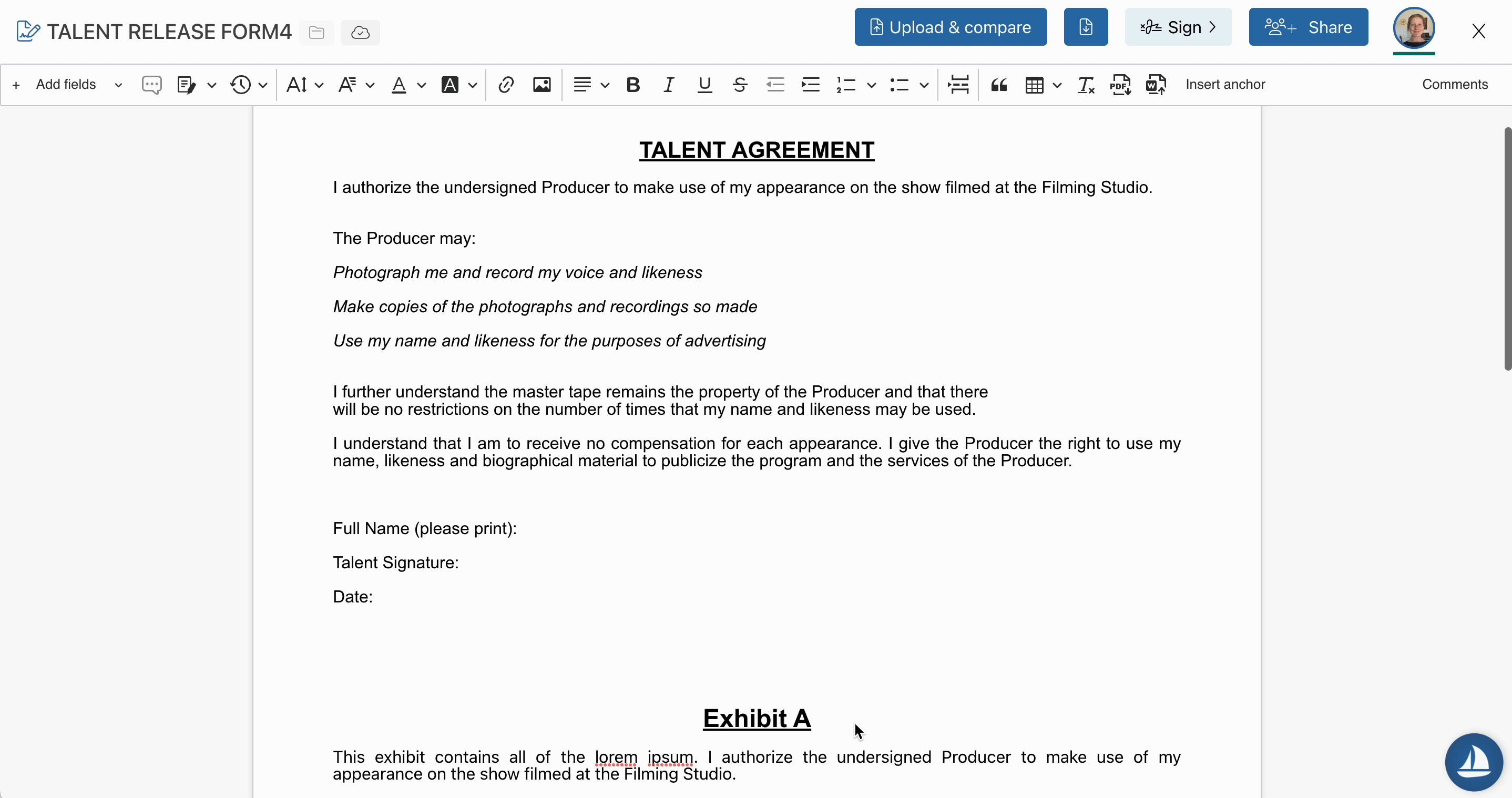The width and height of the screenshot is (1512, 798).
Task: Open the user profile avatar
Action: [x=1414, y=27]
